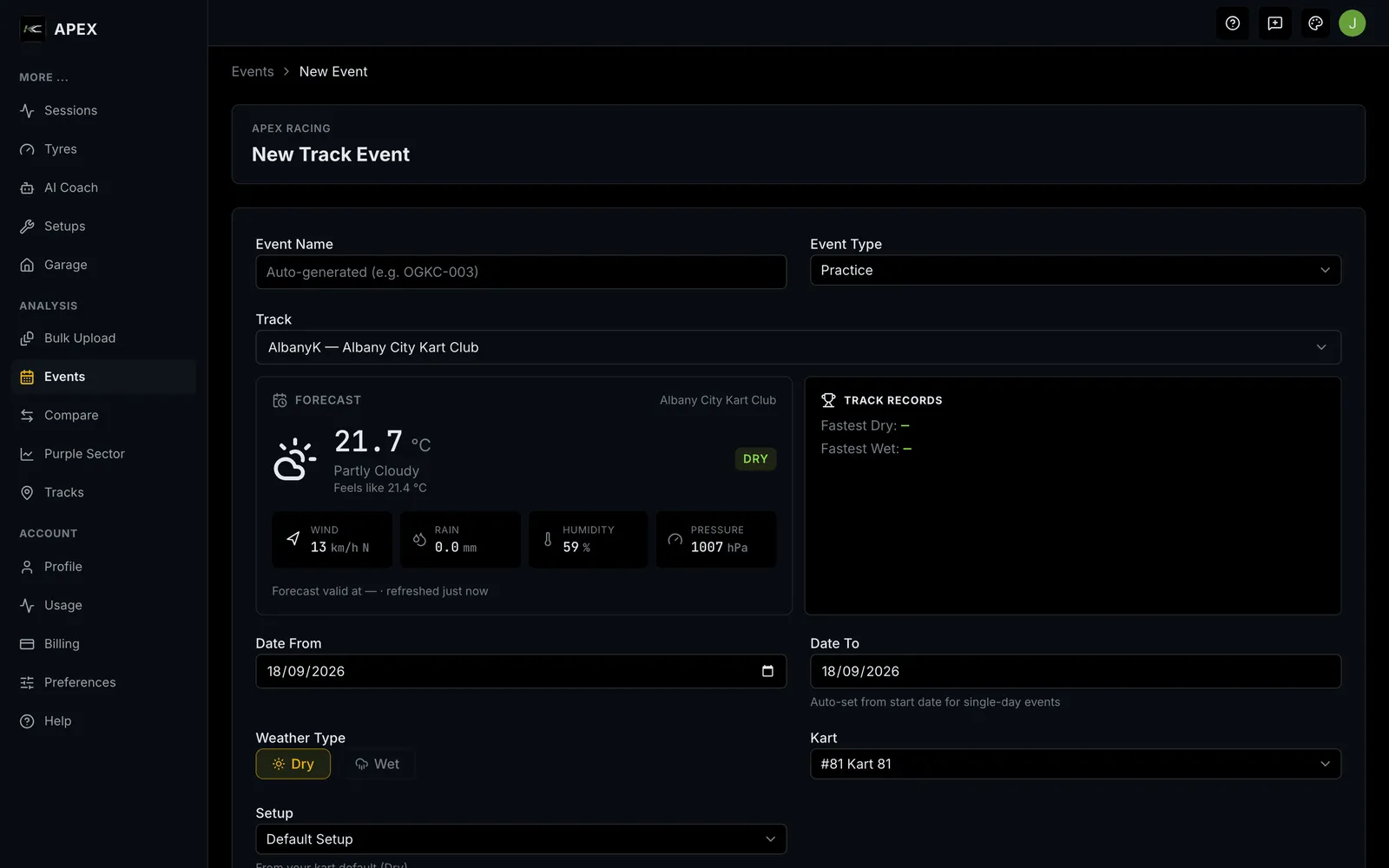Image resolution: width=1389 pixels, height=868 pixels.
Task: Click the Compare arrows icon
Action: tap(27, 416)
